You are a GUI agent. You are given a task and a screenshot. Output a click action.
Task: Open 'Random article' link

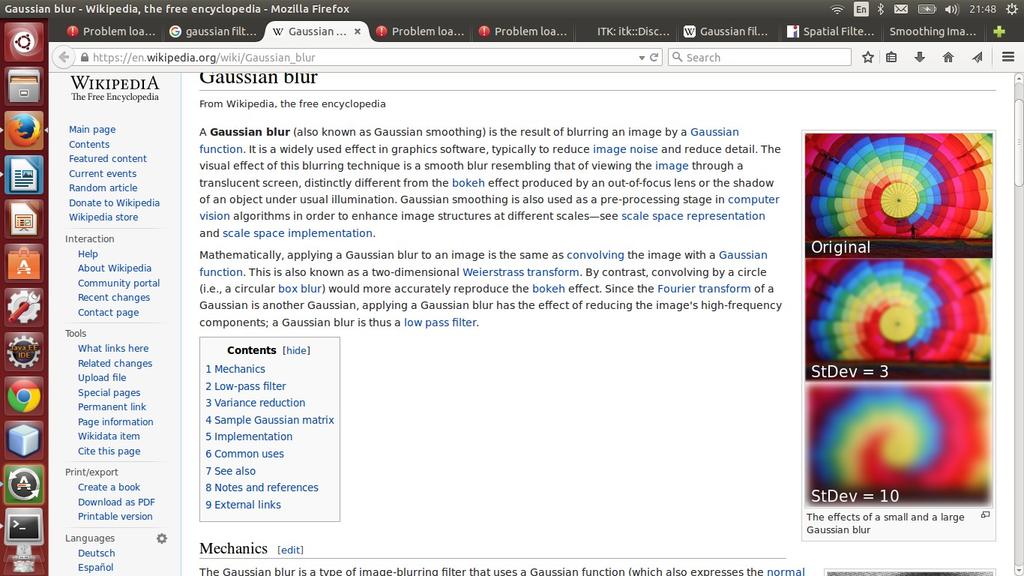pos(103,188)
